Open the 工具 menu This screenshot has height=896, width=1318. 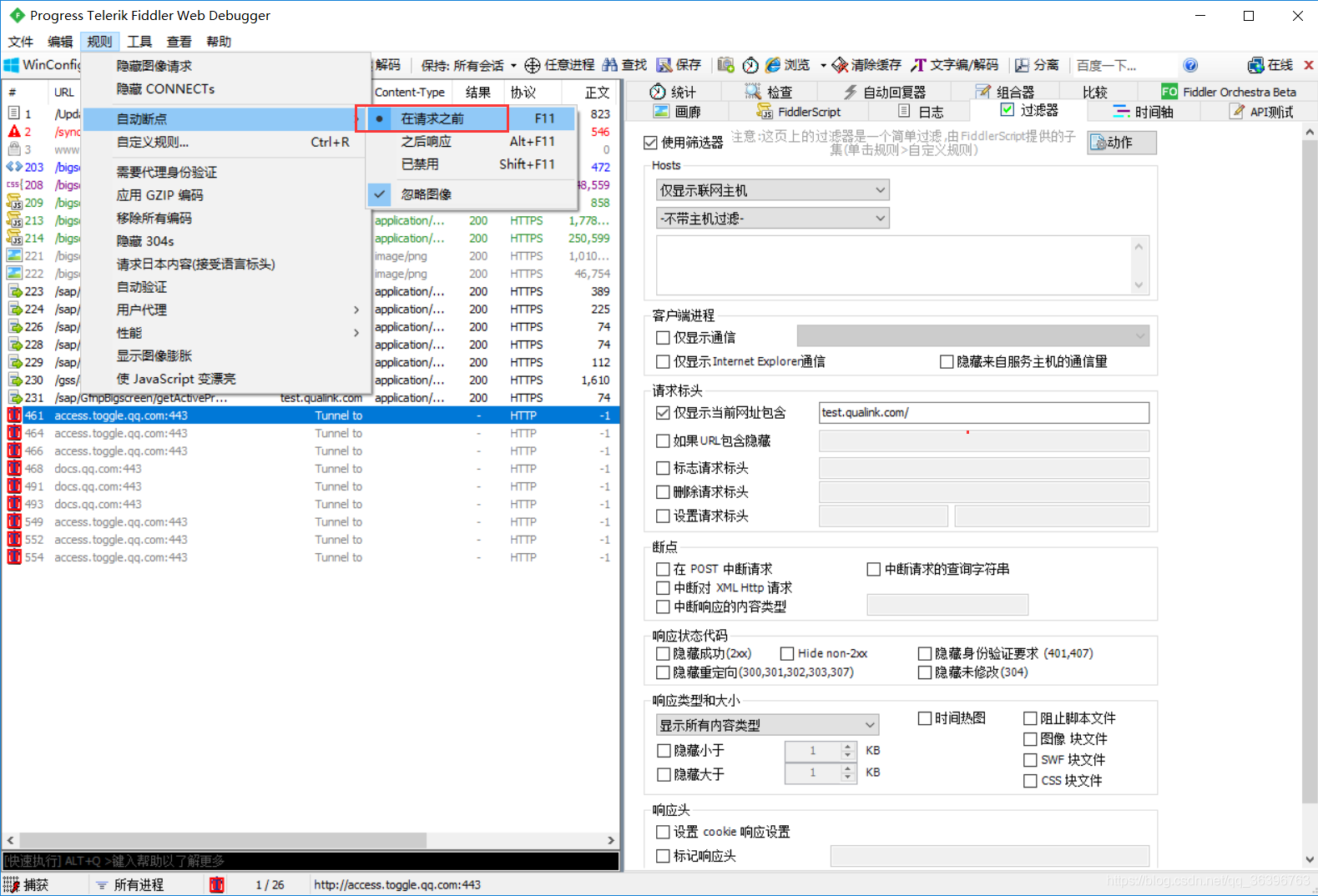(139, 42)
